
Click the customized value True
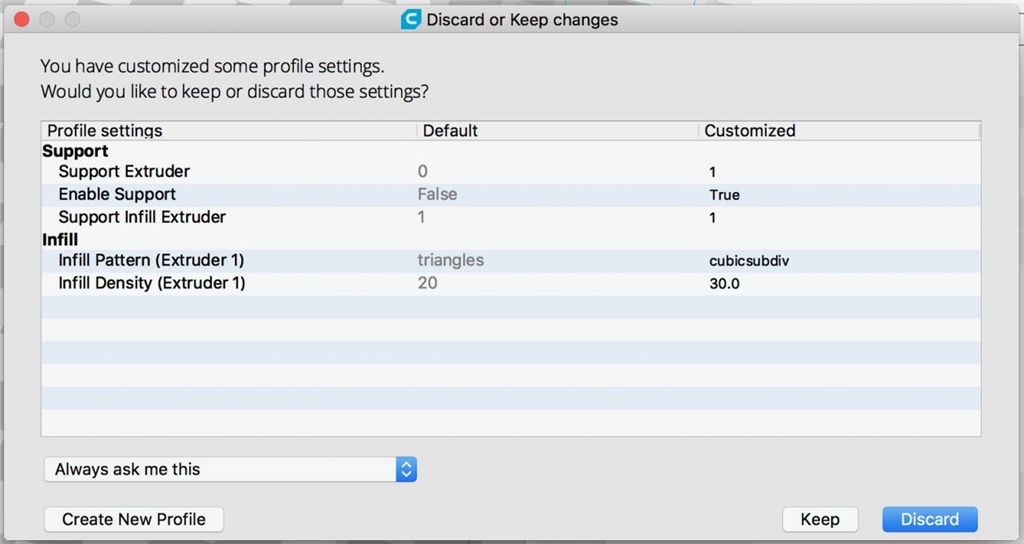click(x=724, y=195)
